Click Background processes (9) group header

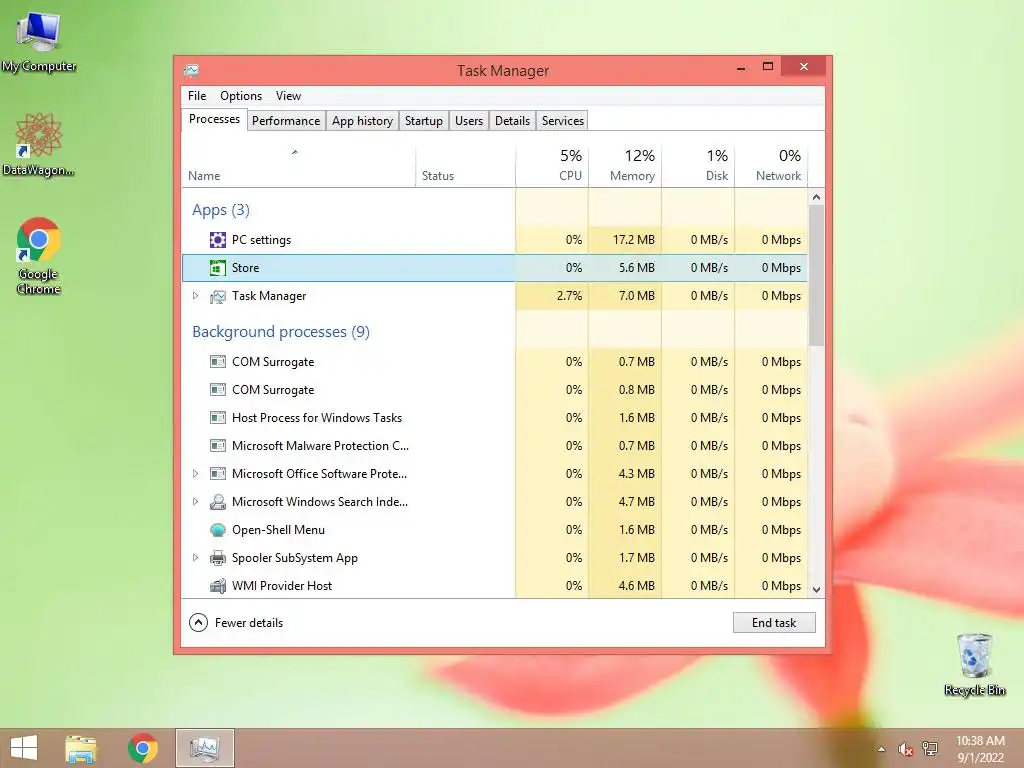tap(281, 332)
